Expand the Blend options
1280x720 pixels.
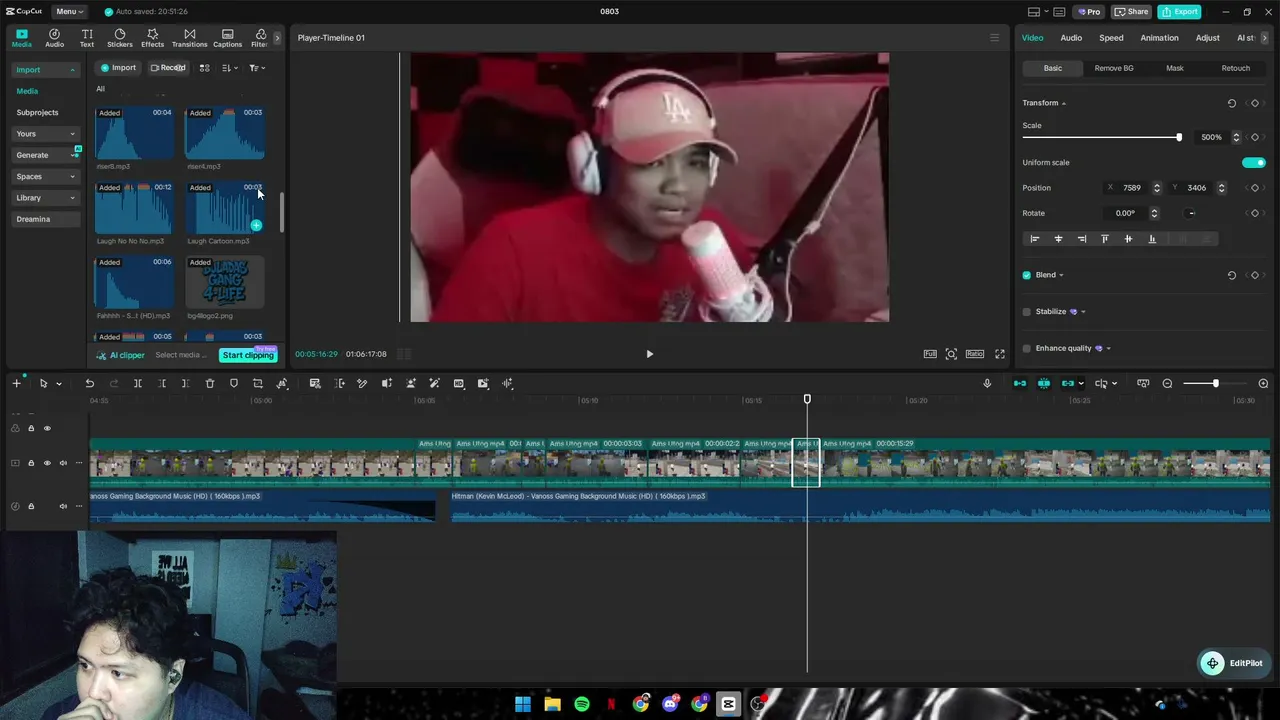[x=1061, y=276]
